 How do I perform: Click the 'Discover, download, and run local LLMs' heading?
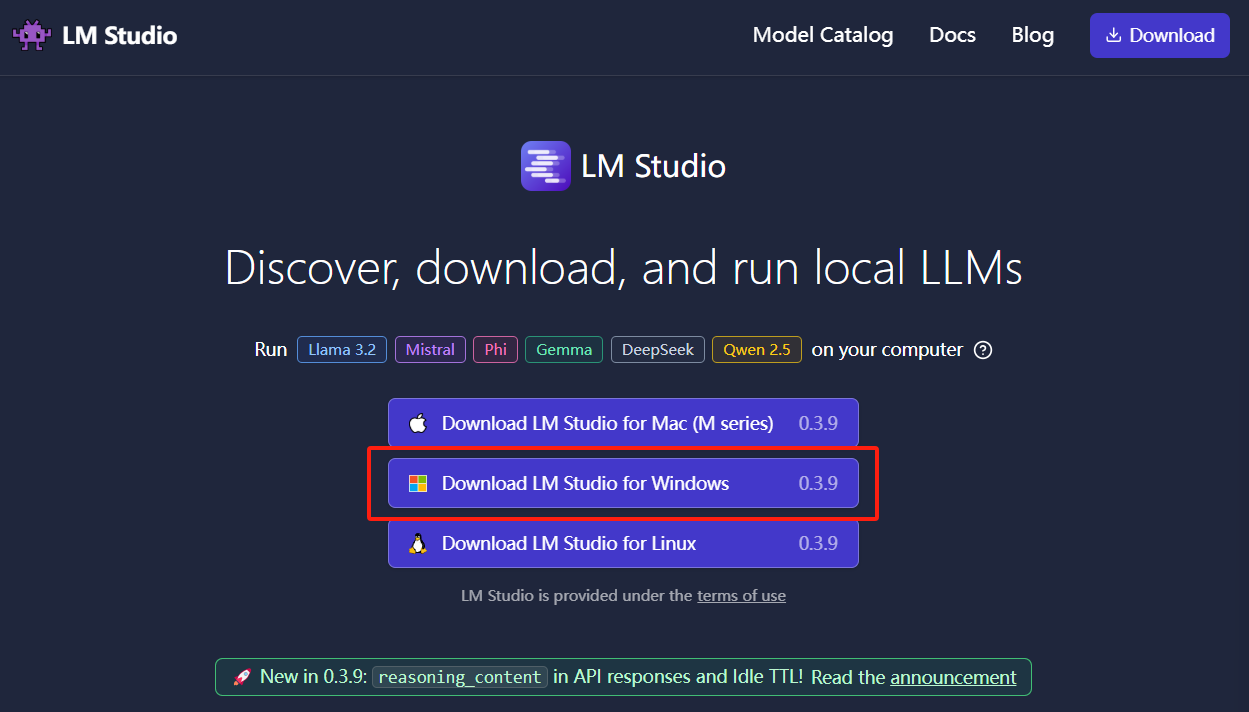(x=624, y=267)
